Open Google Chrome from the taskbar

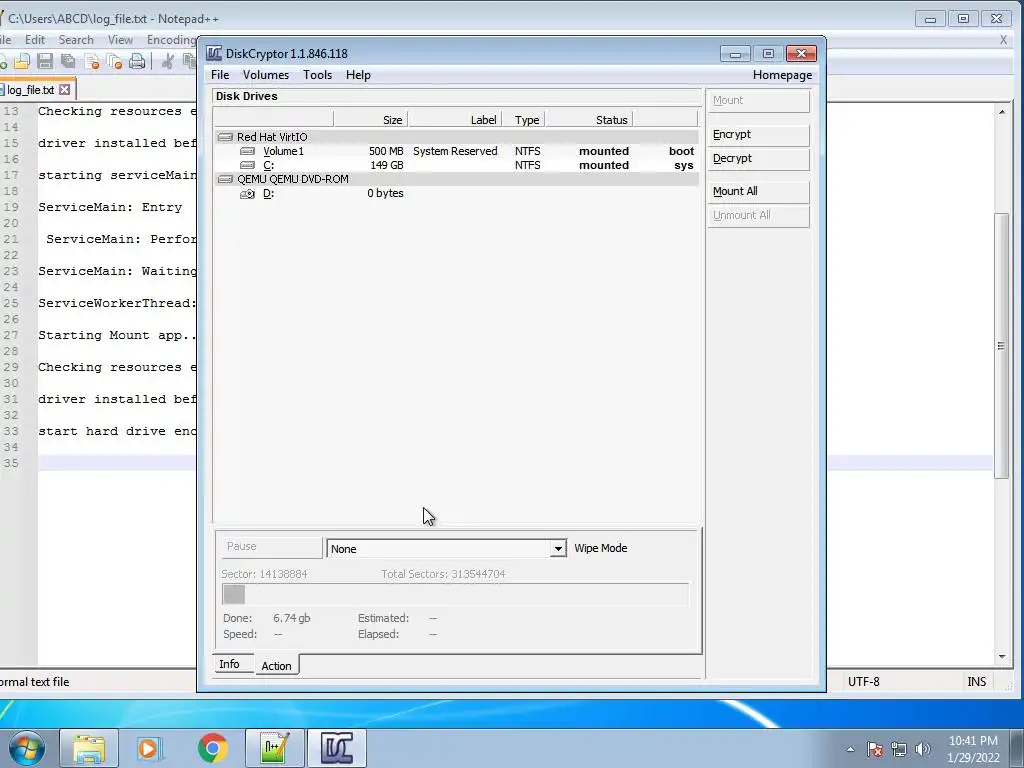tap(212, 748)
